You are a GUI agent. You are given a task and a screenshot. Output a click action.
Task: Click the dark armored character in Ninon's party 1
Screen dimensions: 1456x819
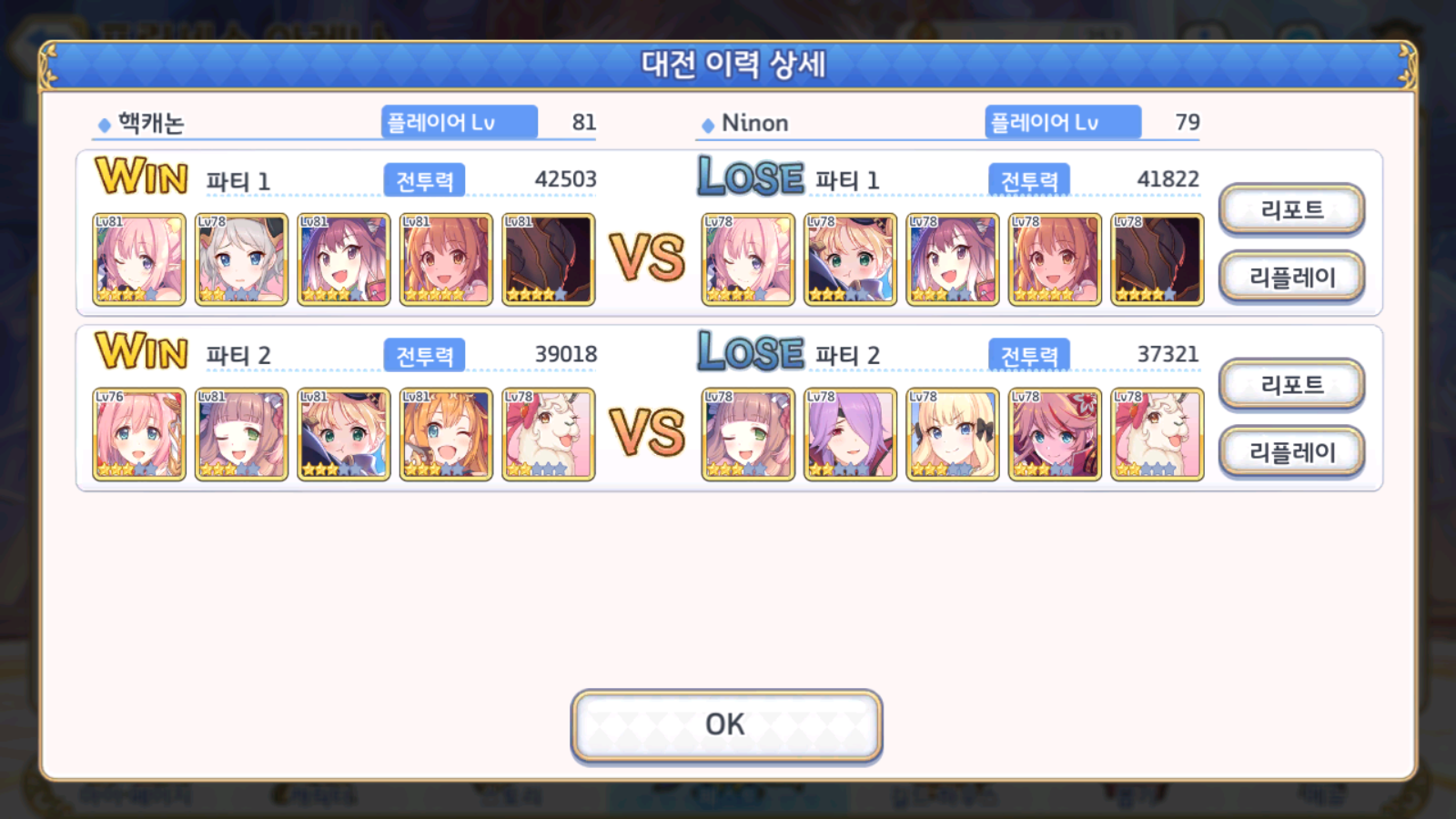coord(1157,259)
